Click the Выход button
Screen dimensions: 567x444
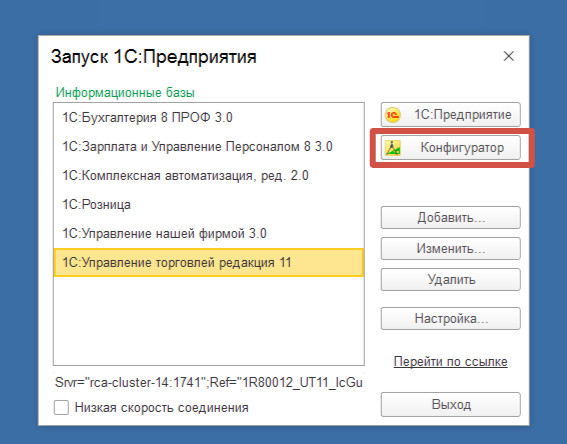(451, 404)
